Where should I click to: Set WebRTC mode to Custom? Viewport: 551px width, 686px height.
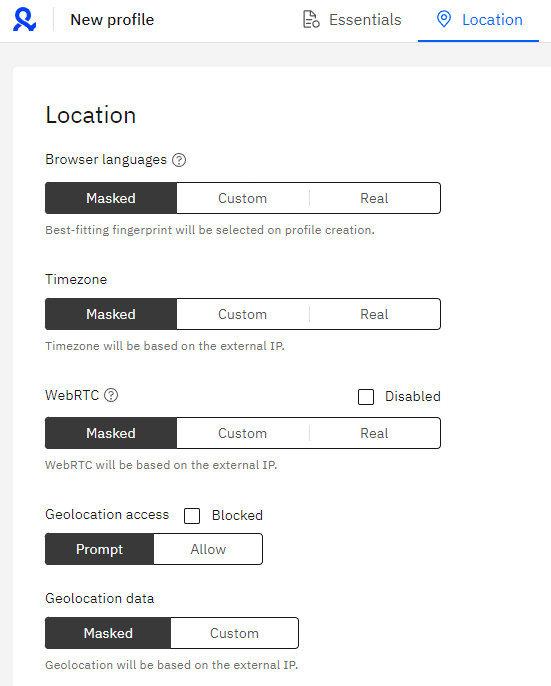(242, 433)
